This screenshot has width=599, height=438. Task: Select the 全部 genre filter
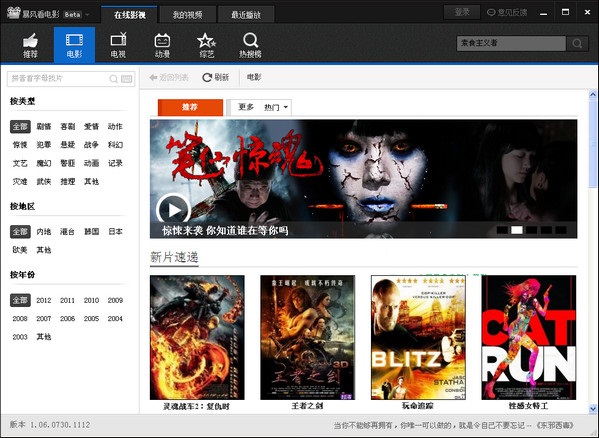[20, 126]
